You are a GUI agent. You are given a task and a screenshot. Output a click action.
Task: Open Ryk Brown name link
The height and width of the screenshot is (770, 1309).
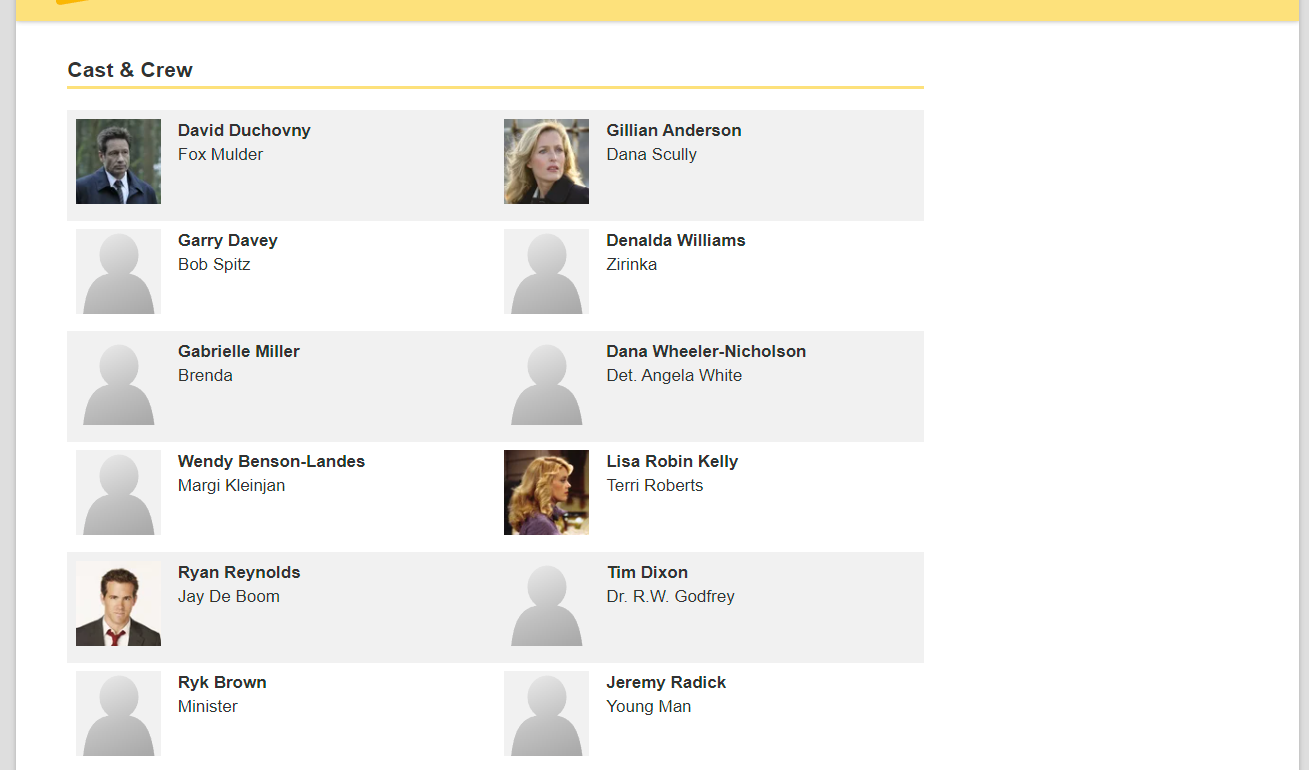222,682
